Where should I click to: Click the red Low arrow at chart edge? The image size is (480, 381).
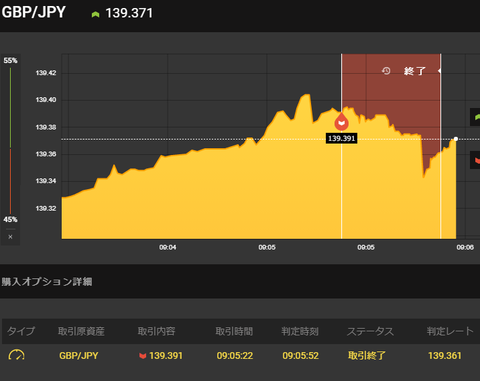[476, 160]
